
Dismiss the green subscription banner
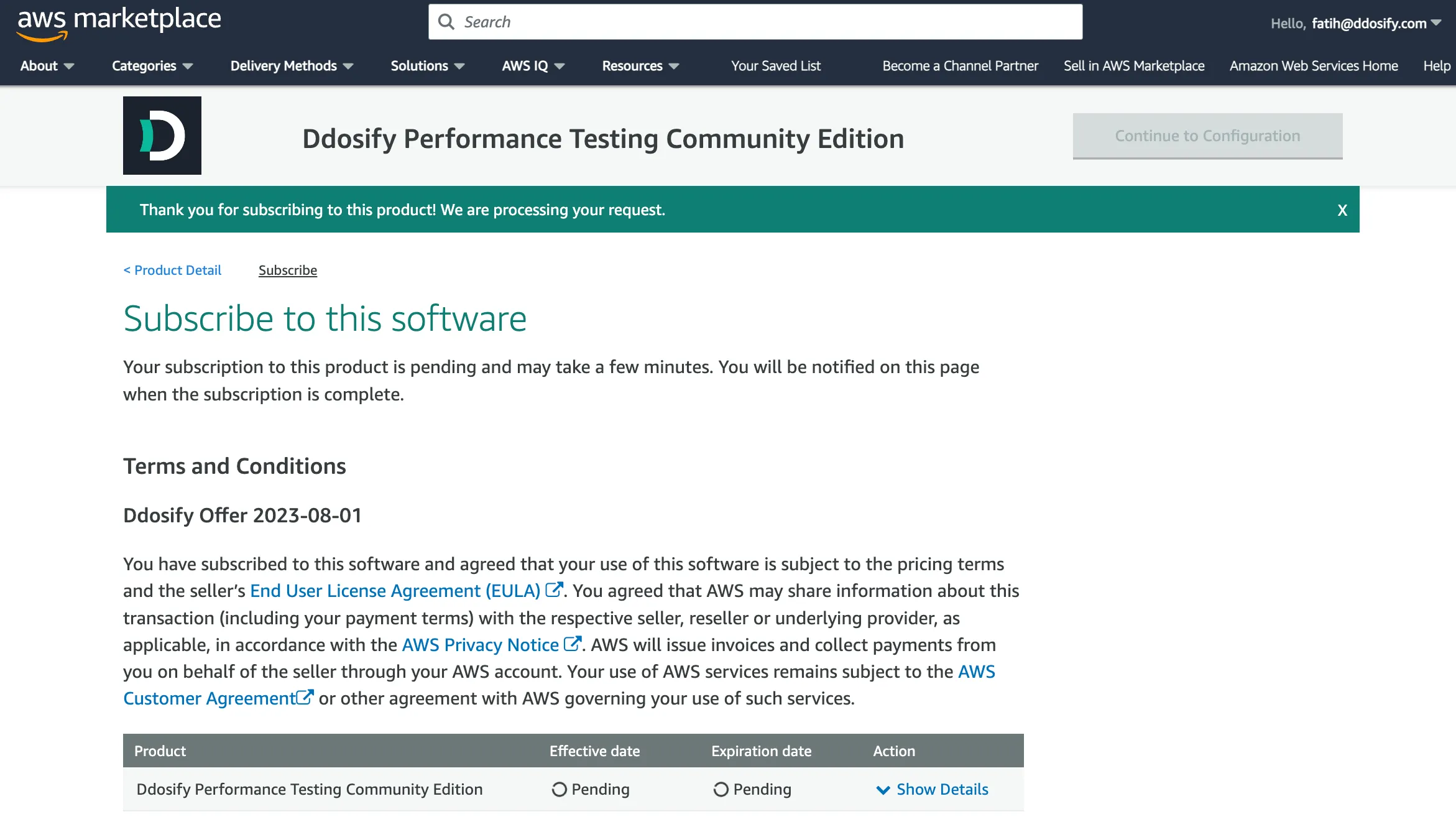[1342, 210]
